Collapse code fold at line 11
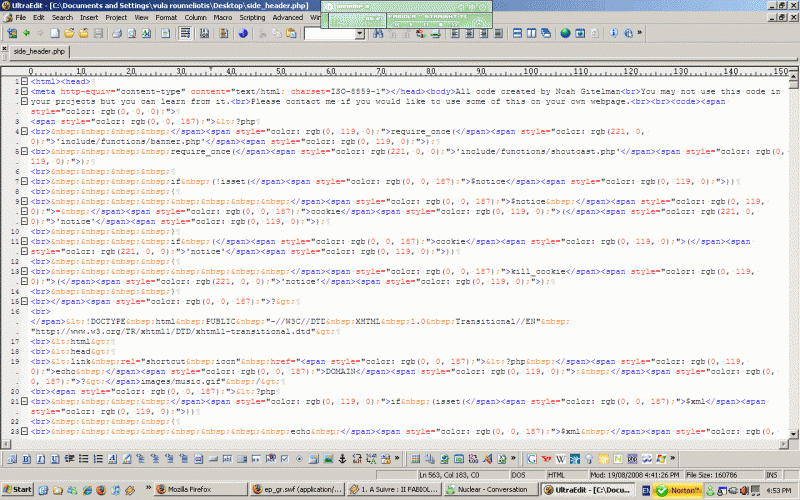800x500 pixels. point(24,241)
